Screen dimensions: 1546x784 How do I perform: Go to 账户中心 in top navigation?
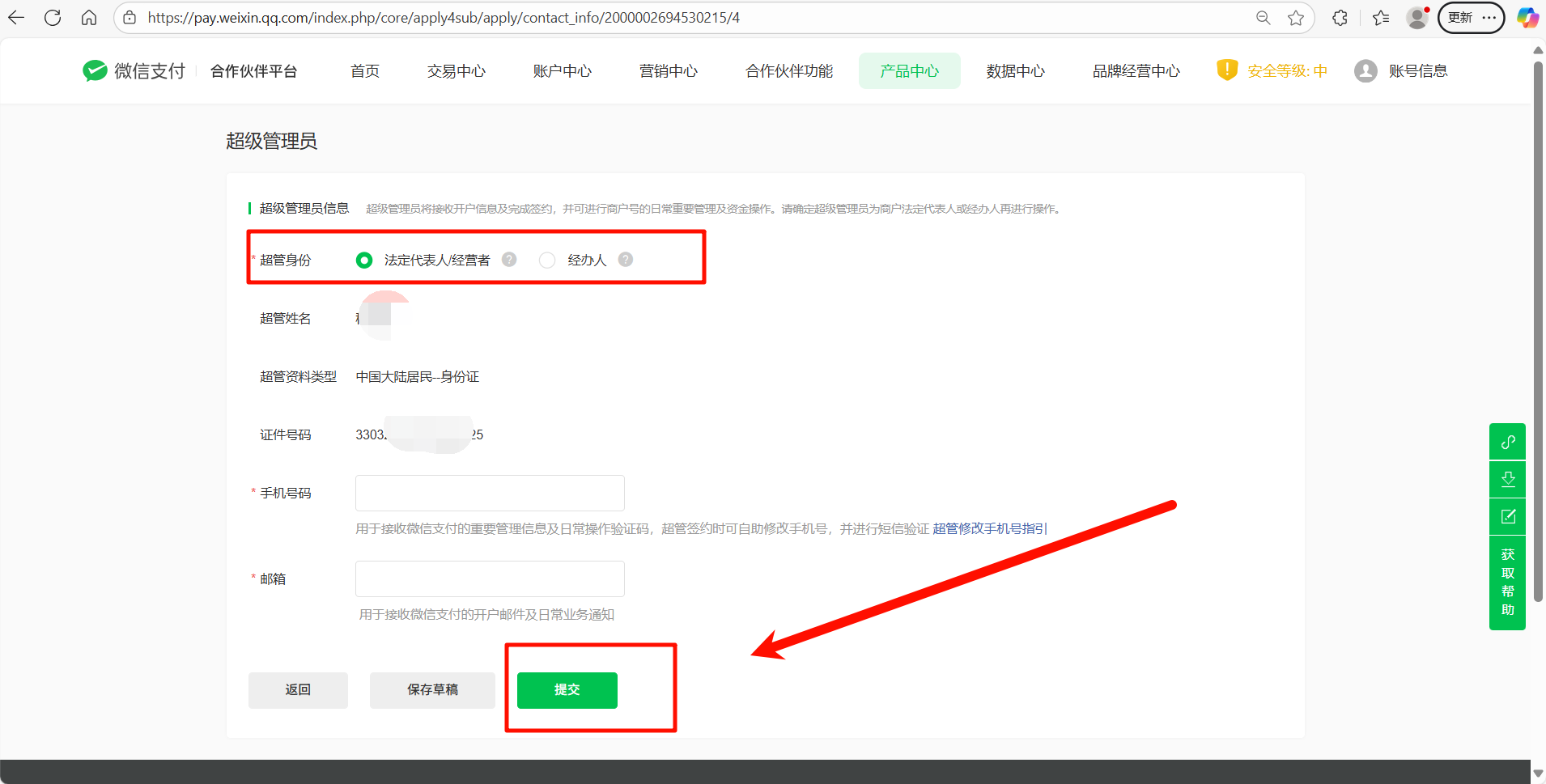coord(563,71)
